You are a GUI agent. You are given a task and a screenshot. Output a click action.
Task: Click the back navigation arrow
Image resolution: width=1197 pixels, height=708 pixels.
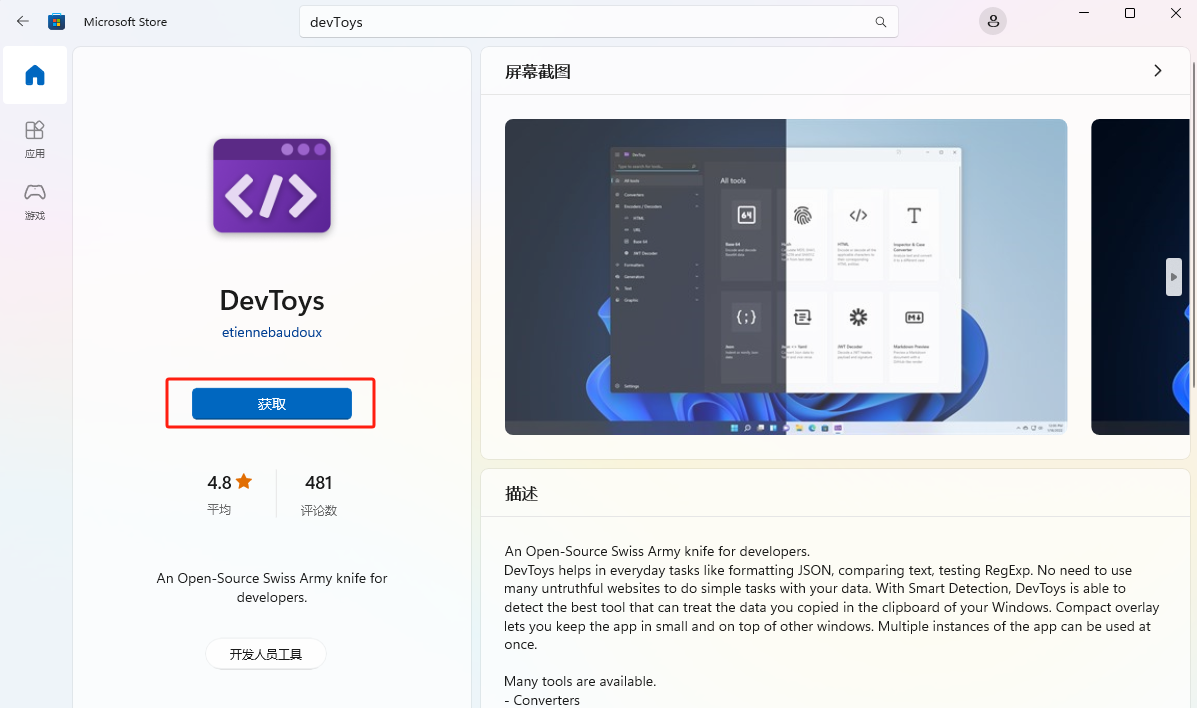(x=22, y=20)
